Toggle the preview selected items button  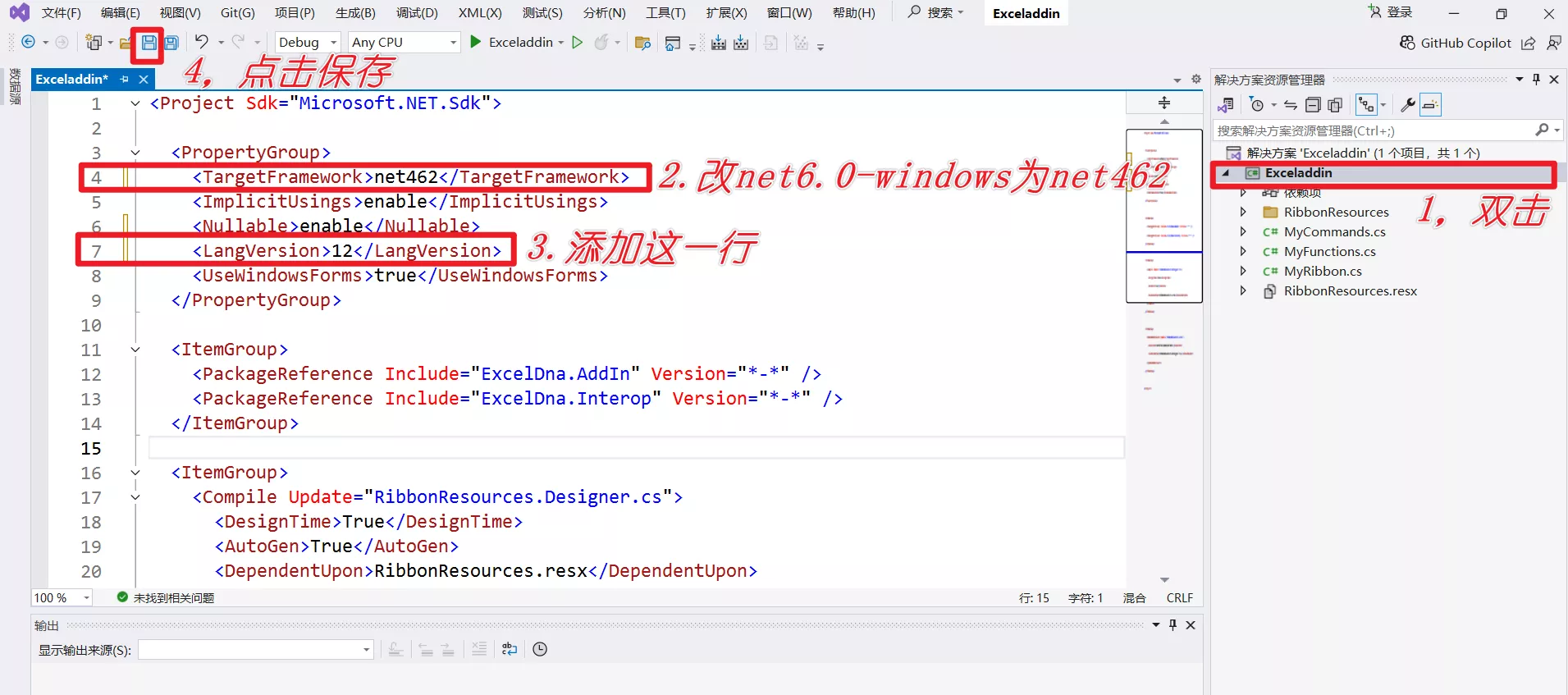point(1430,105)
